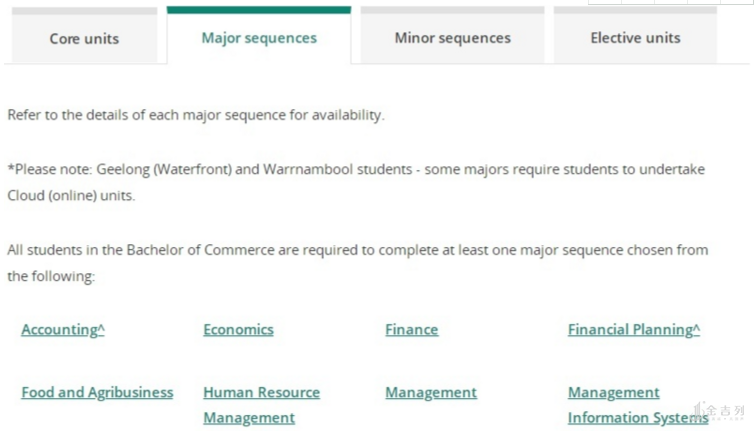Visit the Food and Agribusiness link

pyautogui.click(x=97, y=393)
